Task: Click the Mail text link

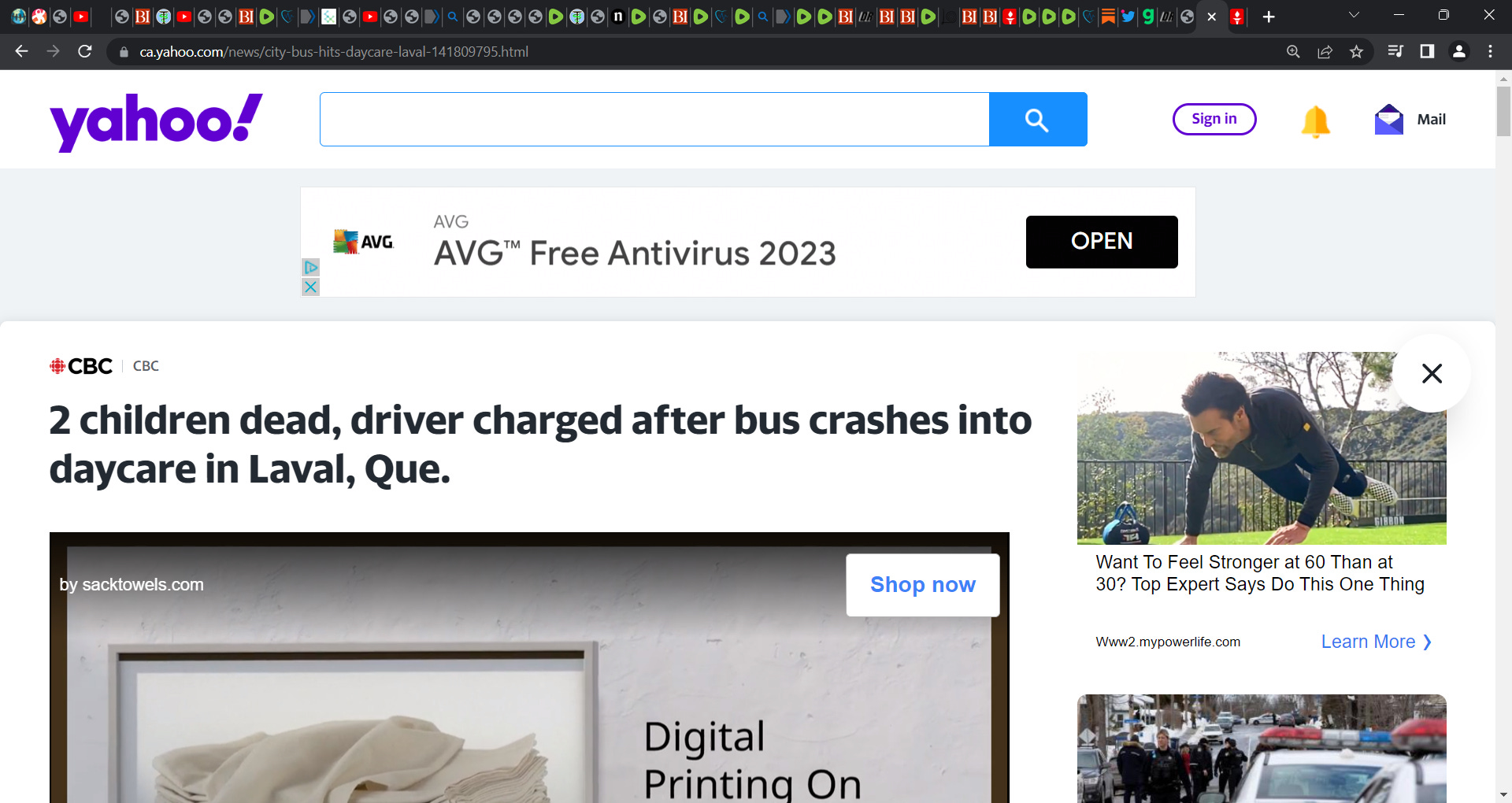Action: point(1431,119)
